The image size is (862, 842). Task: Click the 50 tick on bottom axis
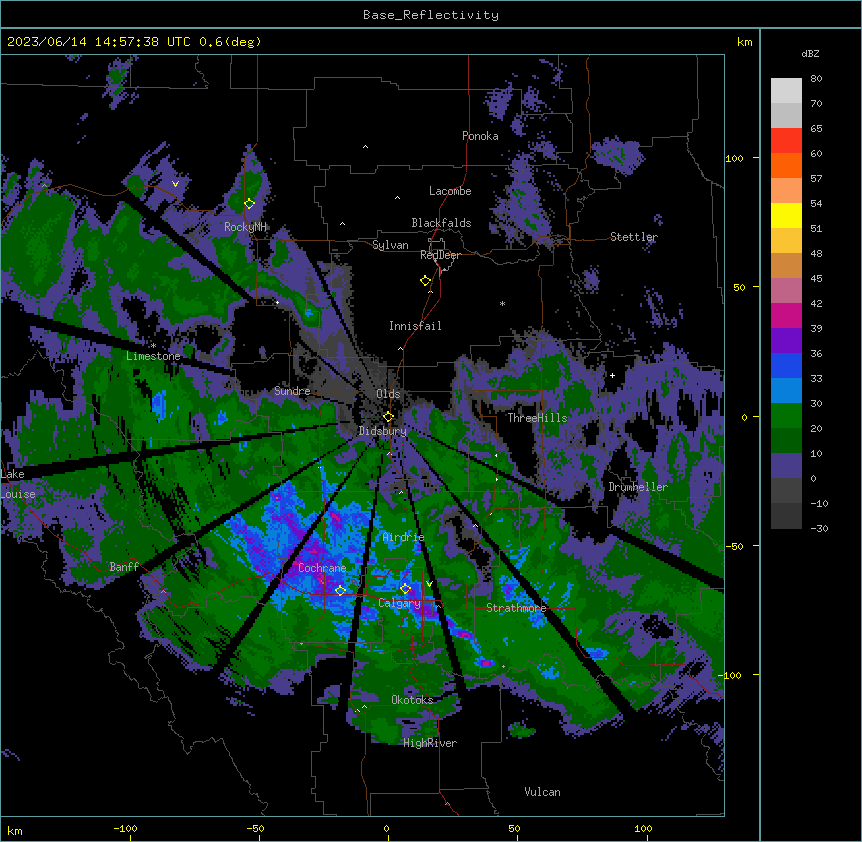(514, 829)
